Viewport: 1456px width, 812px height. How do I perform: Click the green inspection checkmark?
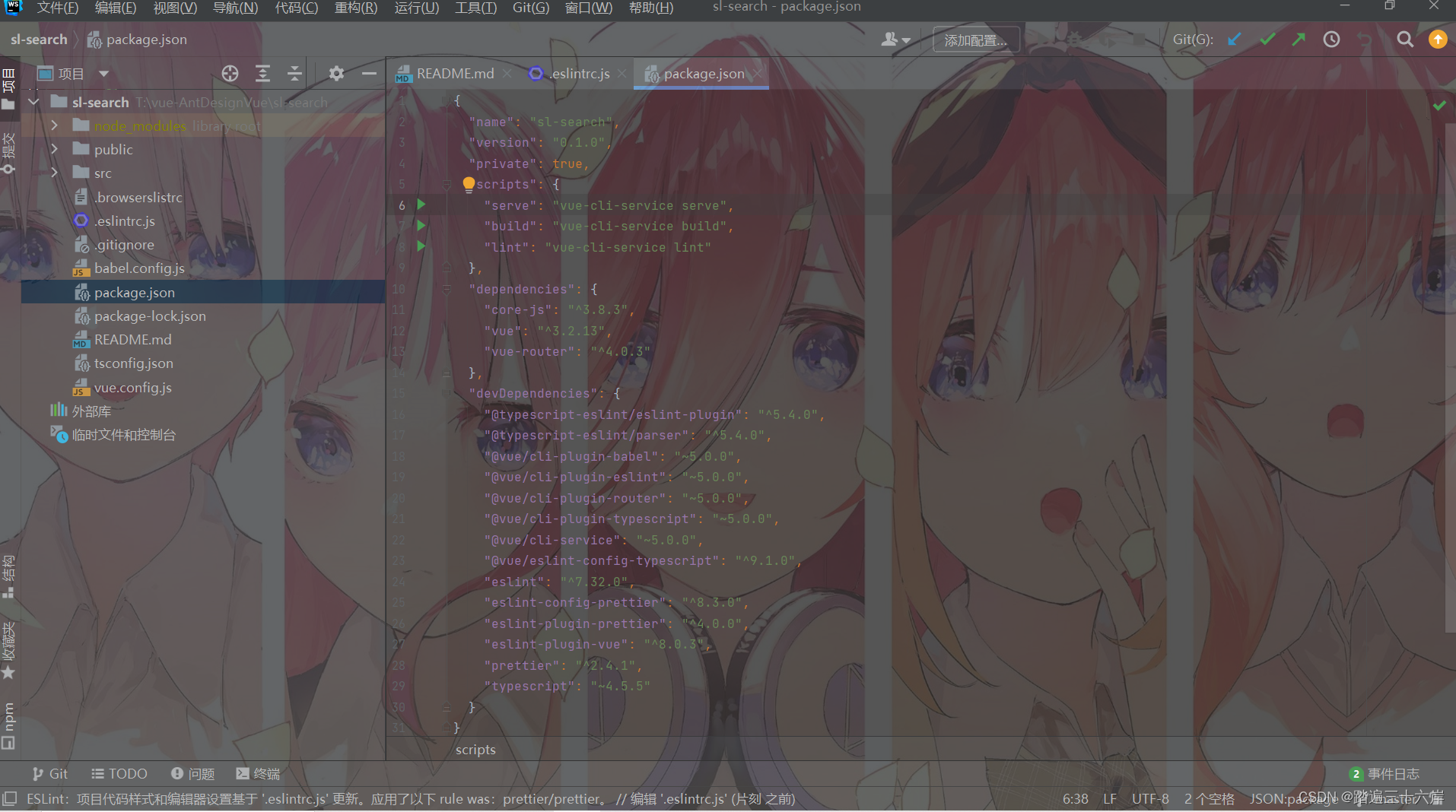[x=1439, y=106]
